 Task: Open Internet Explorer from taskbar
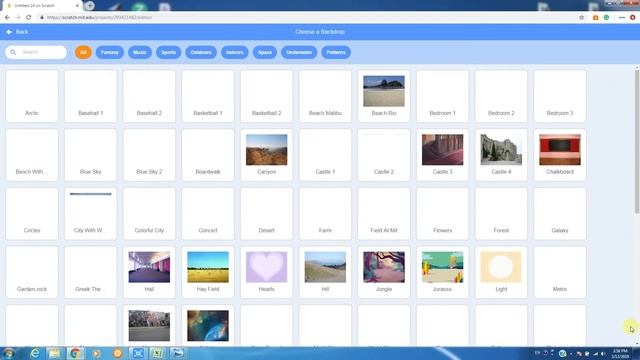click(x=35, y=353)
